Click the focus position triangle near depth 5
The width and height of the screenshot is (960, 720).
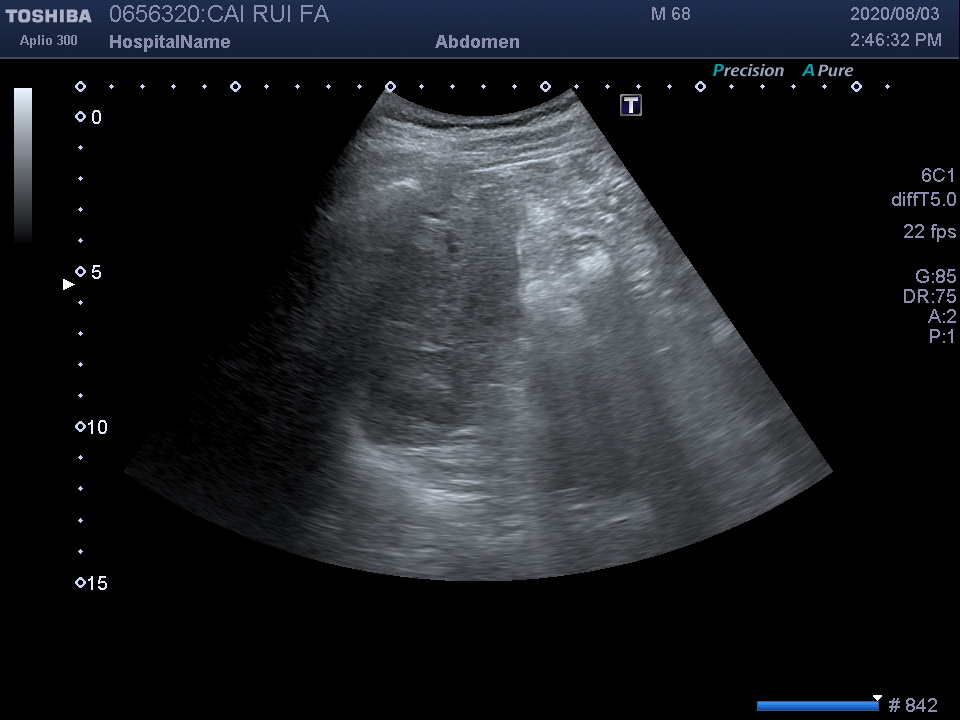(x=69, y=285)
